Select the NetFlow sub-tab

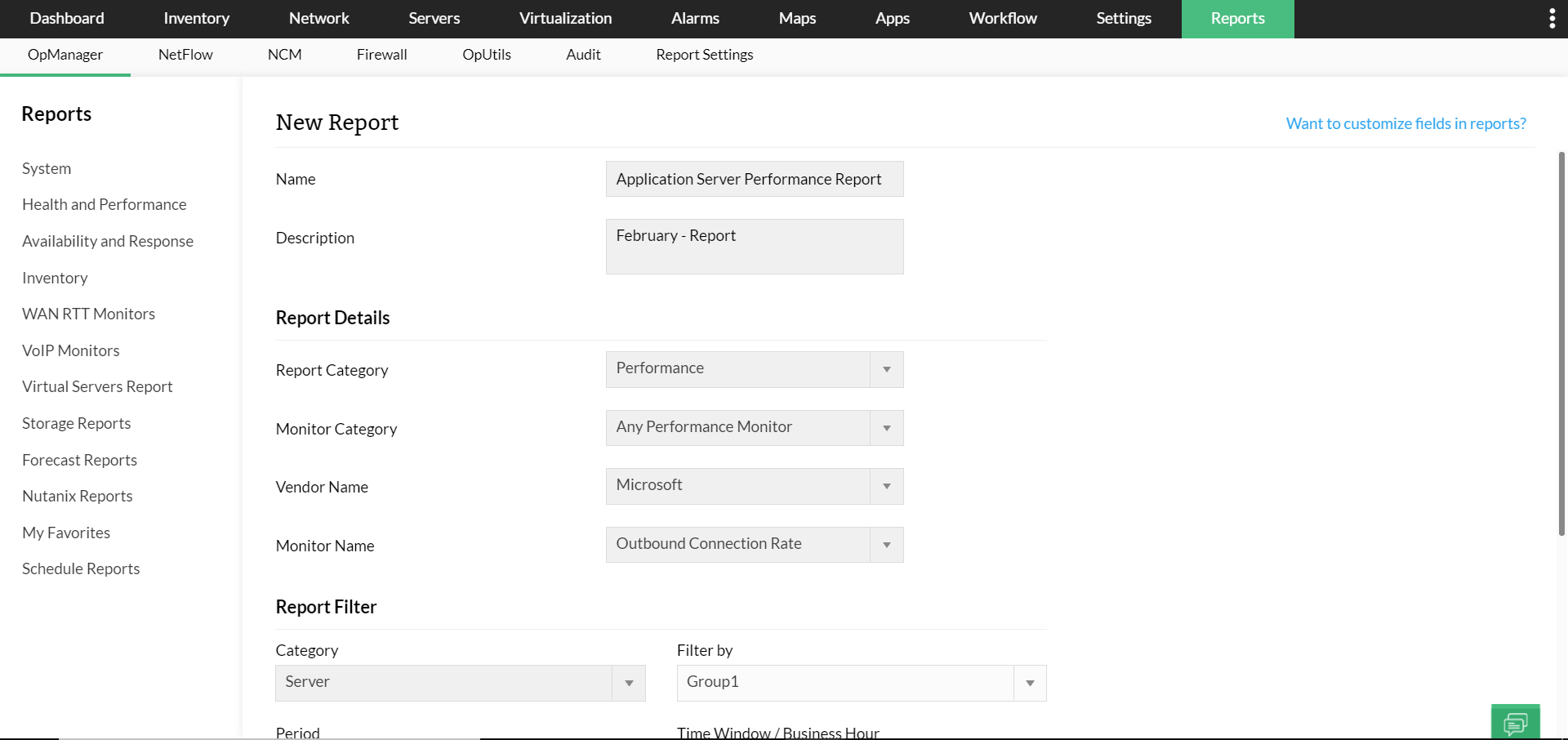[185, 55]
